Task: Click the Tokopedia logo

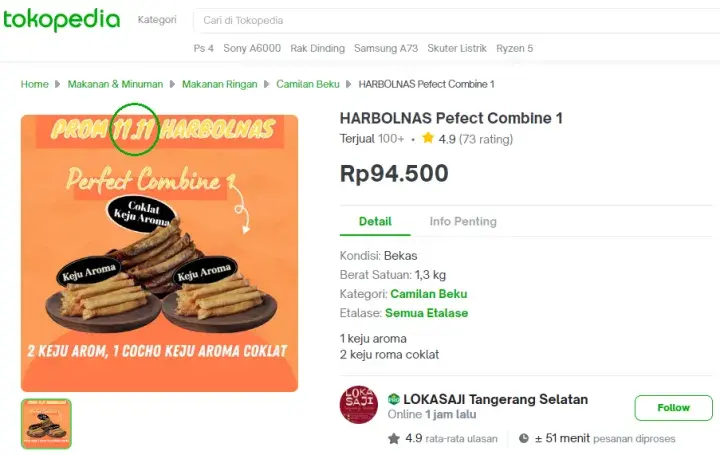Action: coord(62,20)
